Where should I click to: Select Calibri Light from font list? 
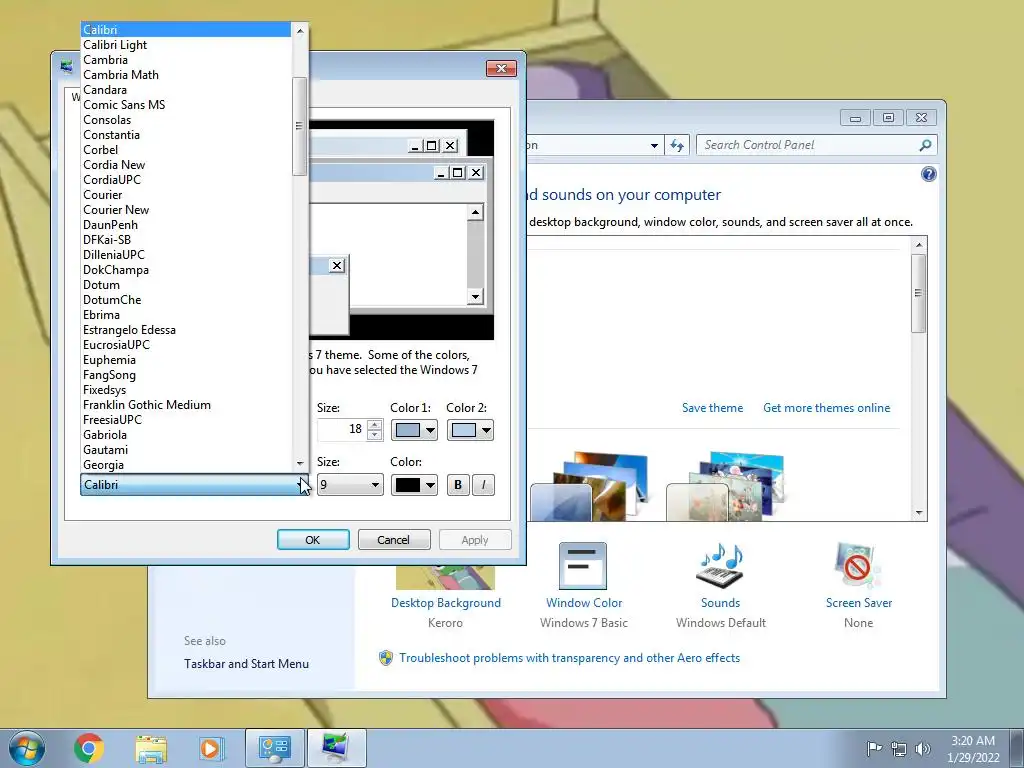pos(185,44)
